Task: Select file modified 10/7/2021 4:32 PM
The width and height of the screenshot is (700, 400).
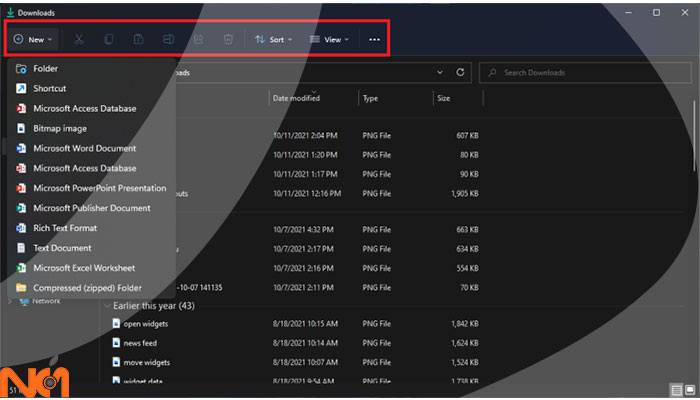Action: (x=303, y=229)
